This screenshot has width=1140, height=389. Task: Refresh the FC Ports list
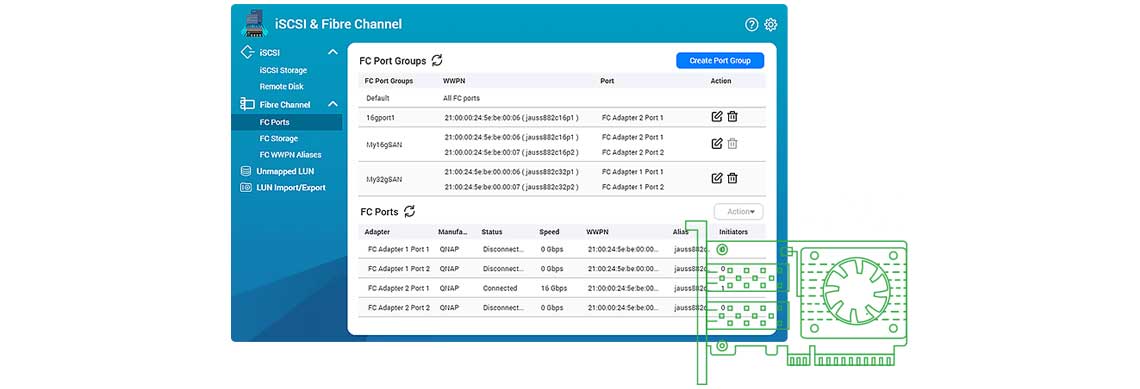point(409,212)
